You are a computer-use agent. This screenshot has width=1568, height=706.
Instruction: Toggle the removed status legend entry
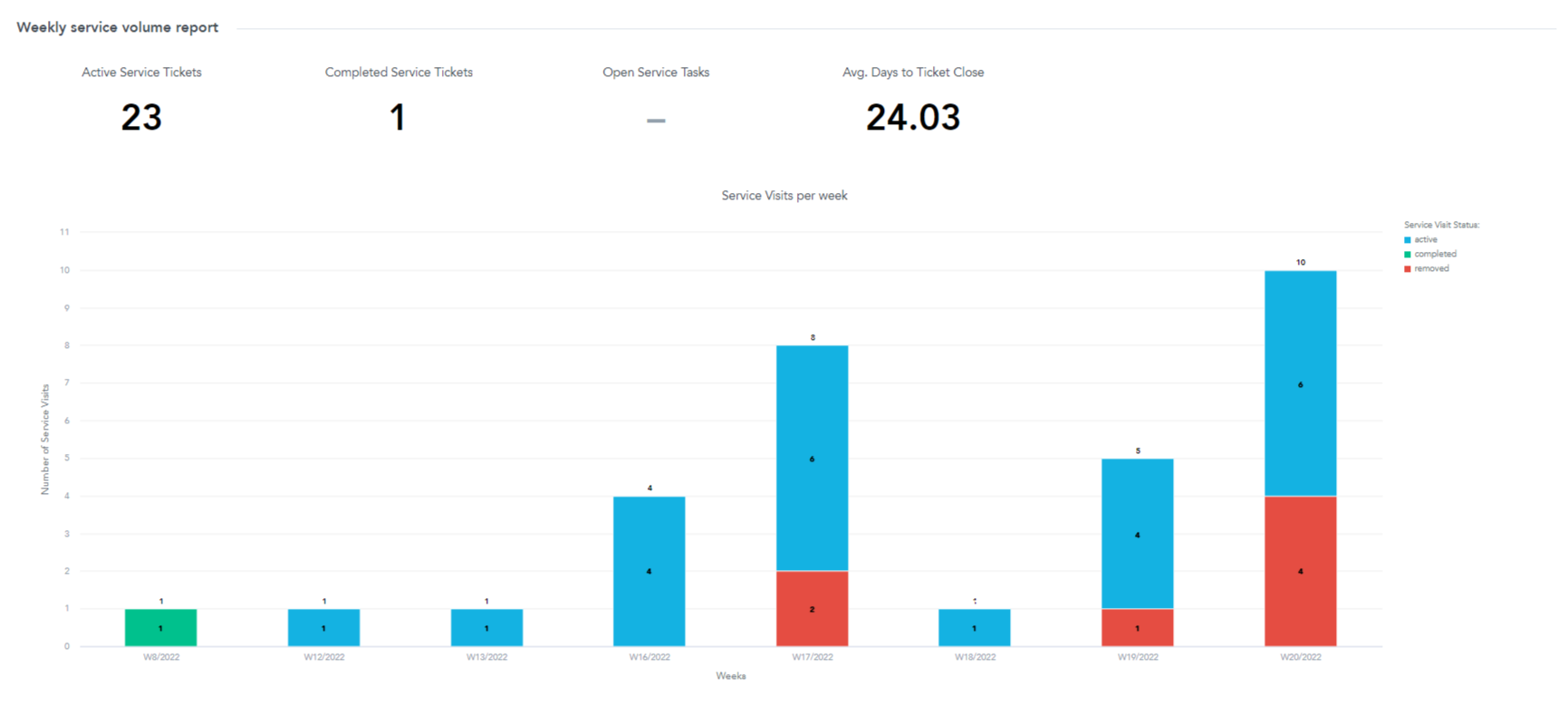tap(1426, 269)
